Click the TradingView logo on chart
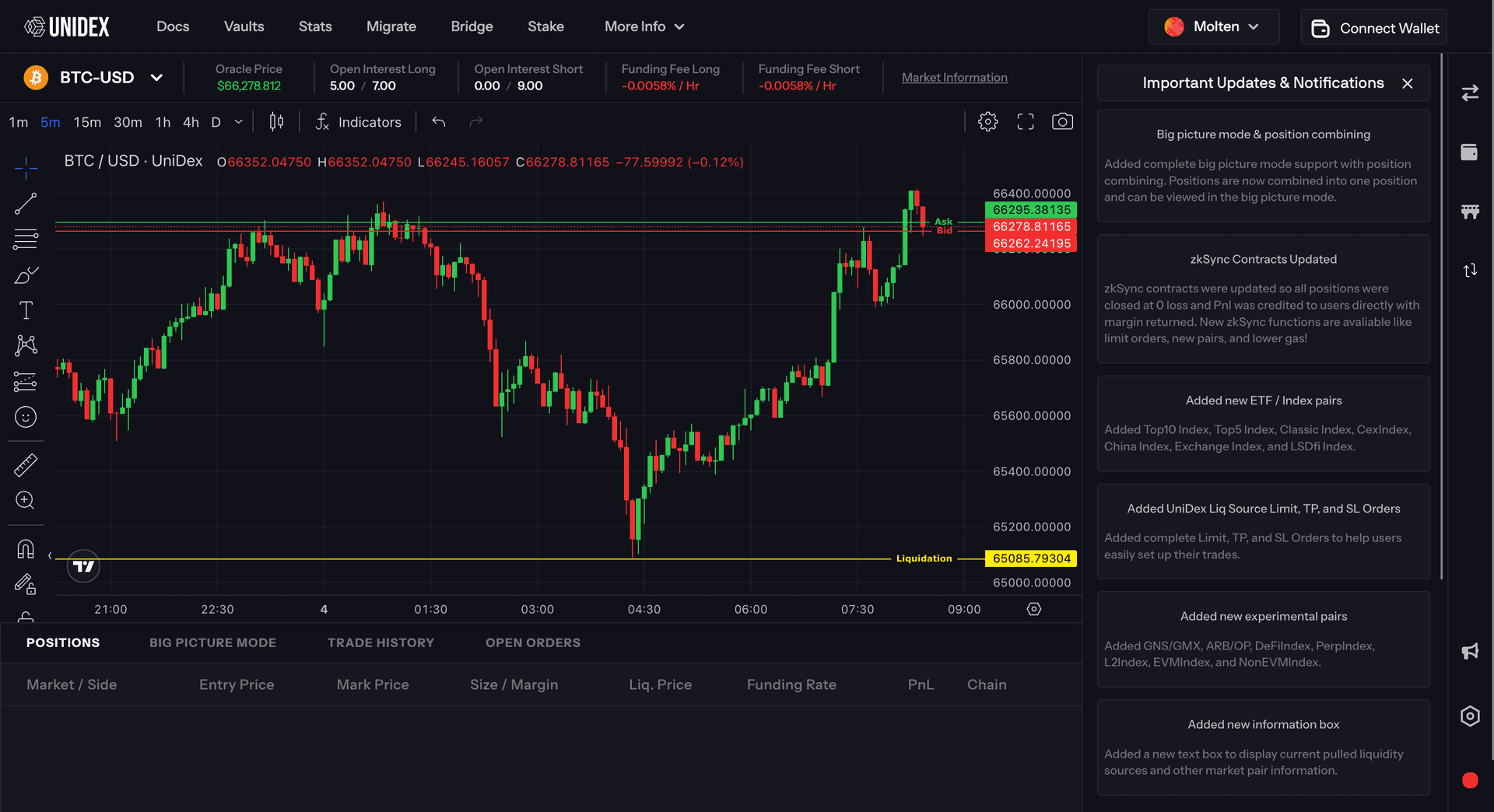The width and height of the screenshot is (1494, 812). point(84,566)
